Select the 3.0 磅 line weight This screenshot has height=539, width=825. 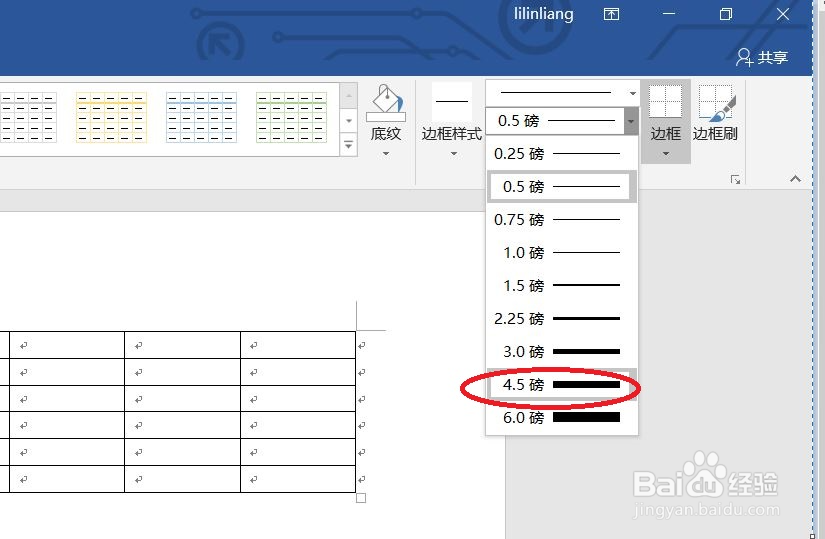pos(561,351)
